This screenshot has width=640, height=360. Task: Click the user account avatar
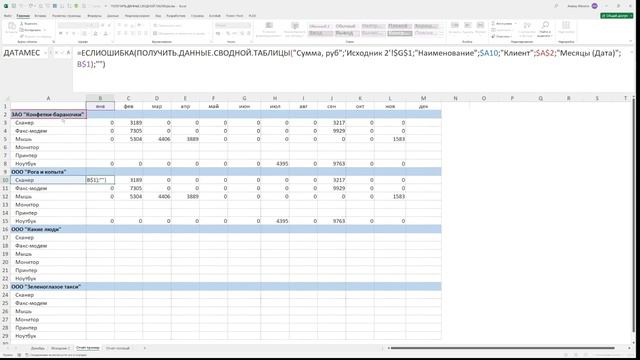(x=594, y=6)
